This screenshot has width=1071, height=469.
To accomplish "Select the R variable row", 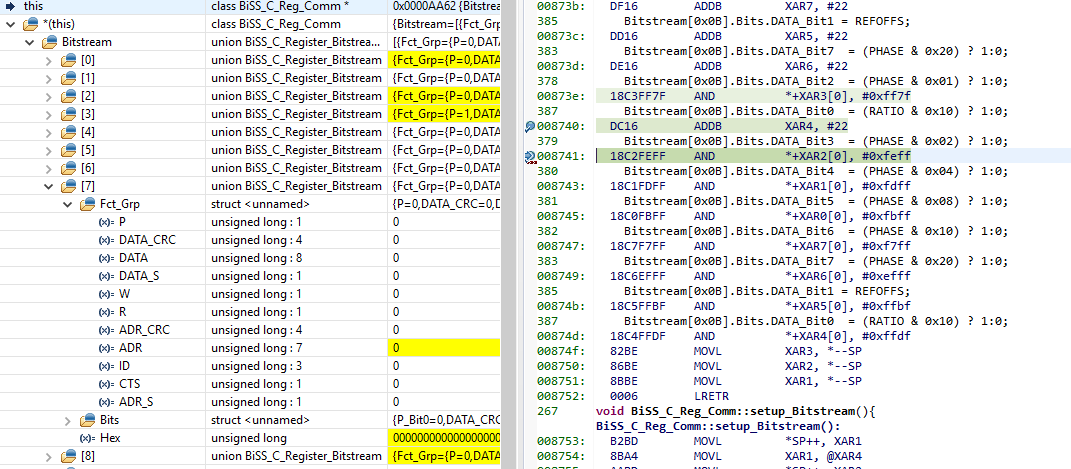I will pyautogui.click(x=250, y=312).
